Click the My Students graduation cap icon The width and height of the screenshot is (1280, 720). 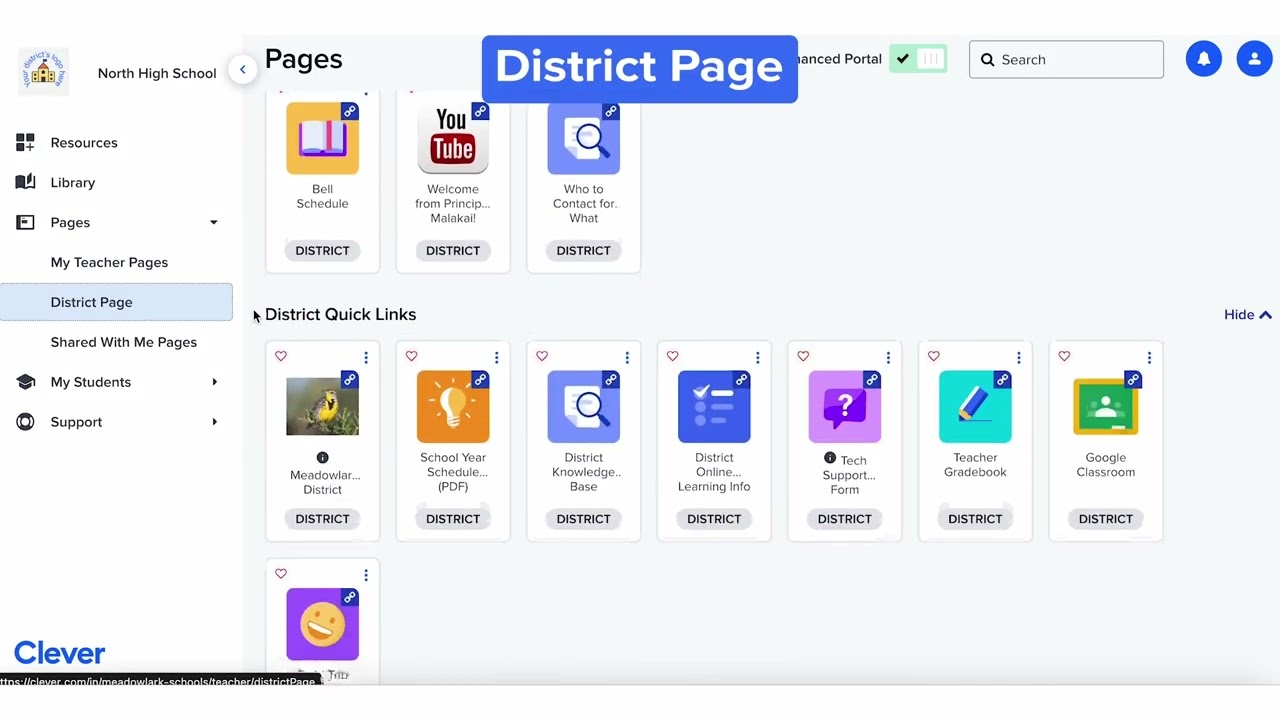coord(25,382)
